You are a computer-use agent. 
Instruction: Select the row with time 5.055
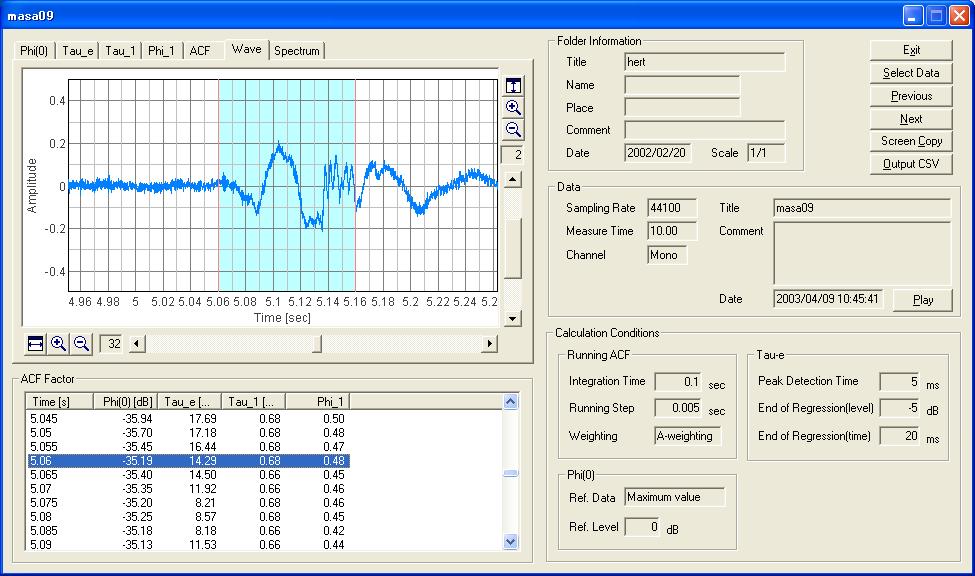coord(188,447)
